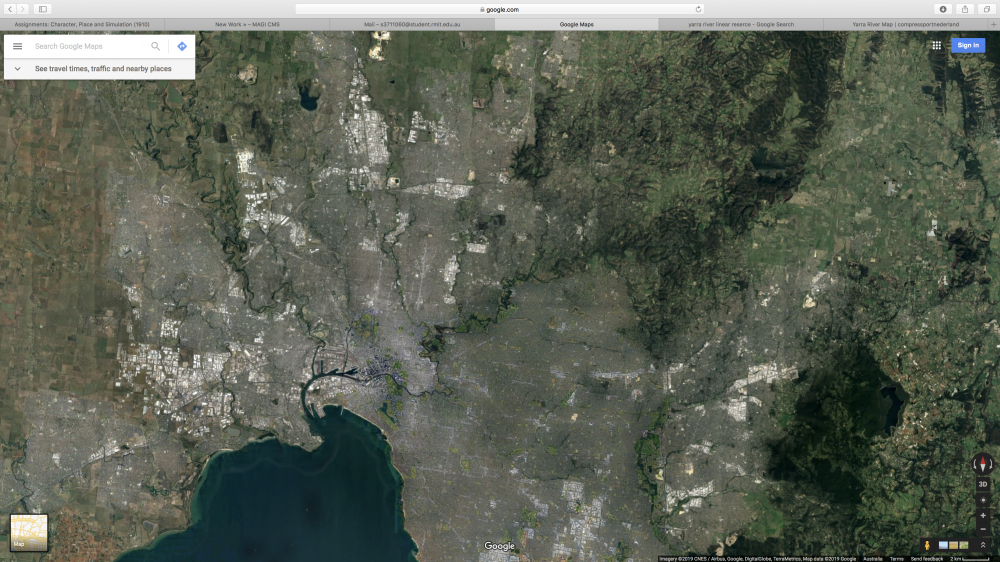Go back in Safari
Viewport: 1000px width, 562px height.
point(10,9)
